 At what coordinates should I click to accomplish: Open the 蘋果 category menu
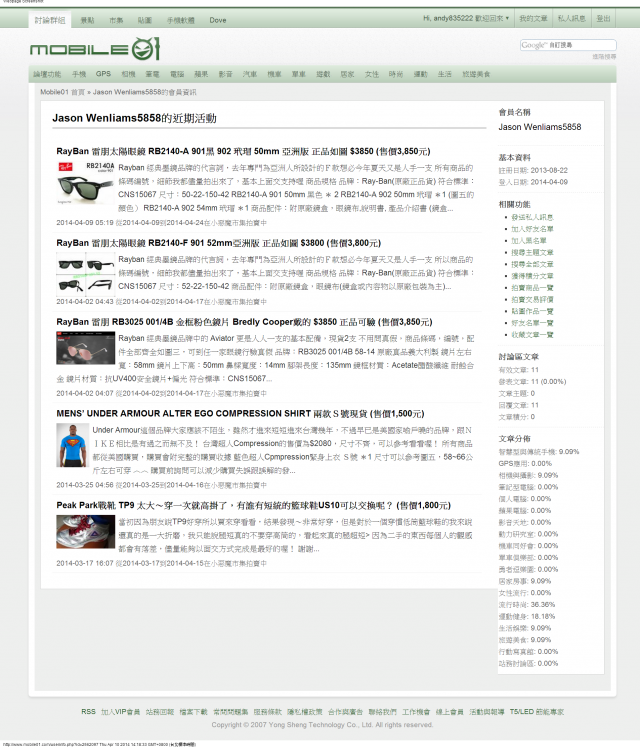point(201,74)
